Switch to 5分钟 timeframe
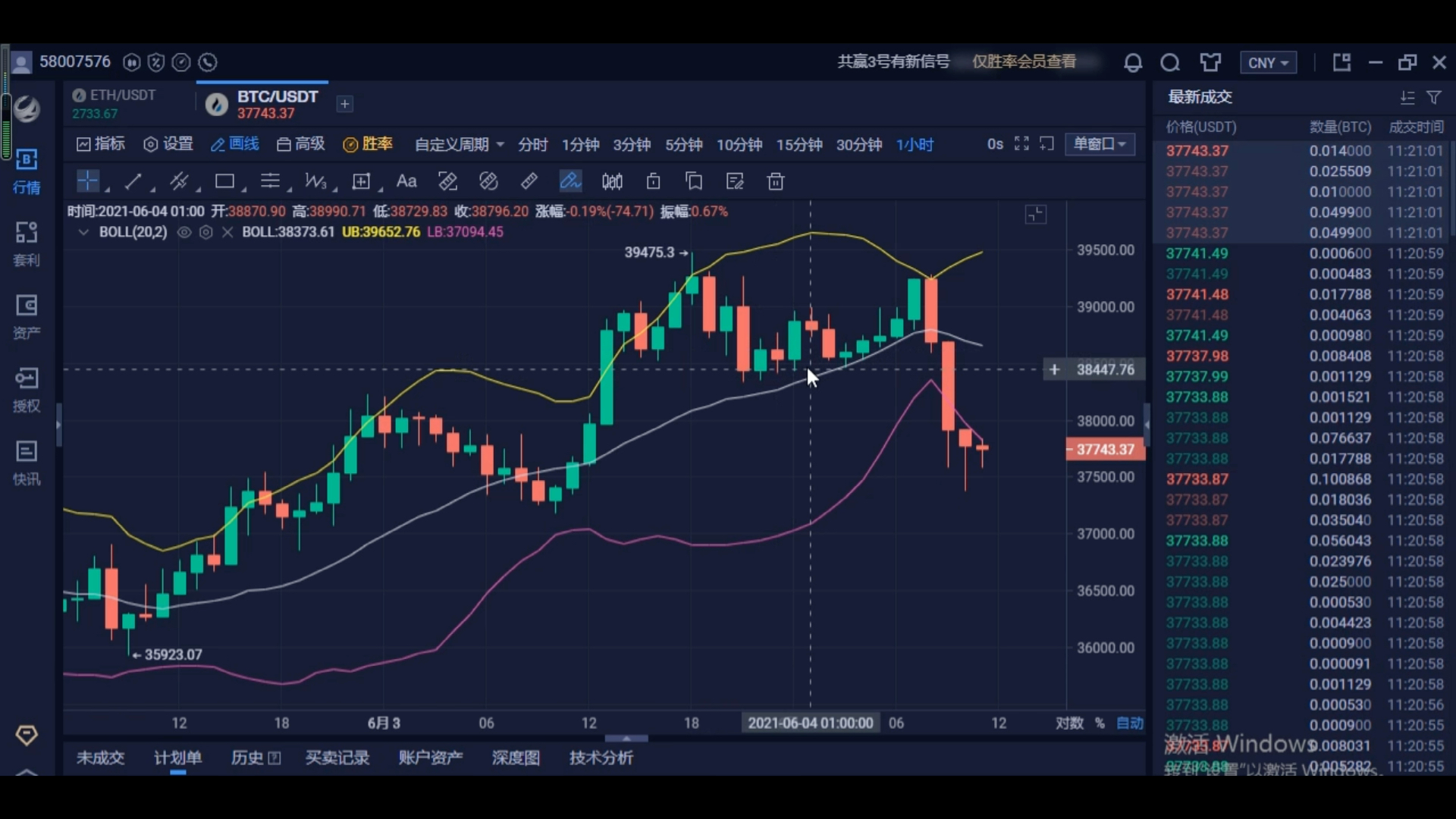The width and height of the screenshot is (1456, 819). 684,144
